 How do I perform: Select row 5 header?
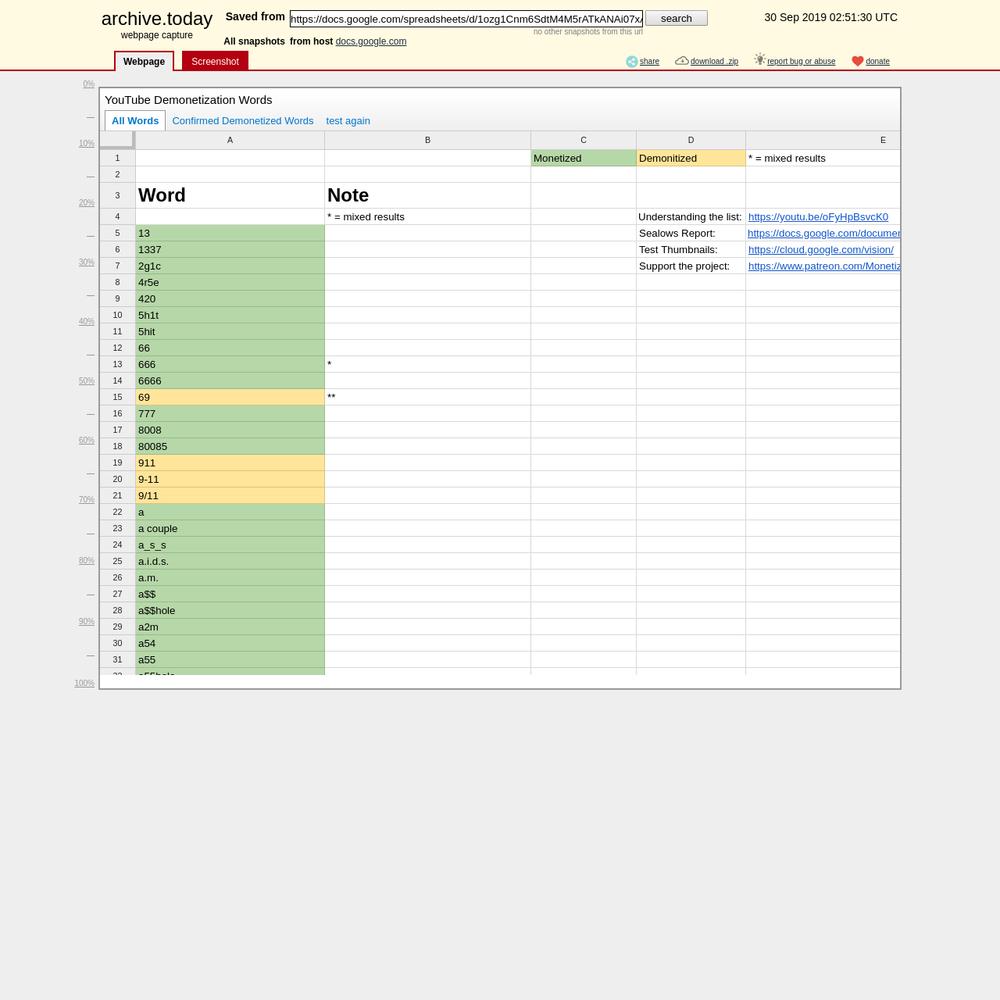point(117,233)
